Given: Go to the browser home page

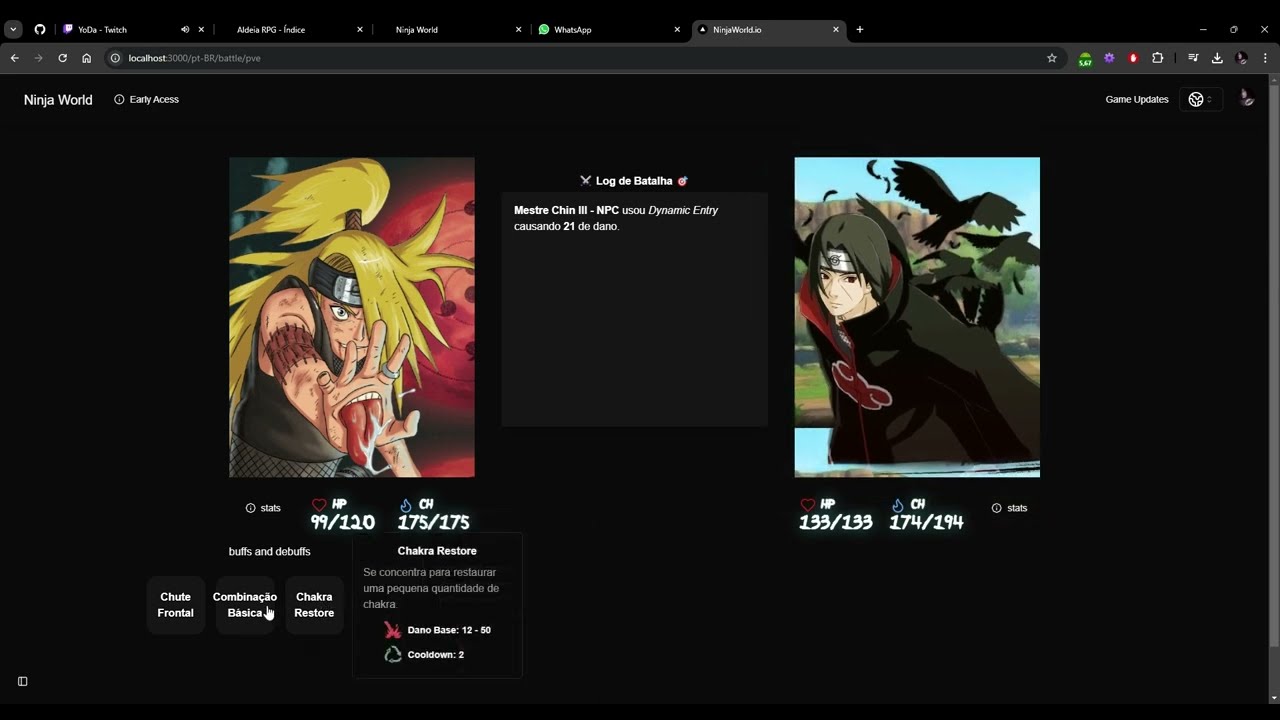Looking at the screenshot, I should point(87,58).
